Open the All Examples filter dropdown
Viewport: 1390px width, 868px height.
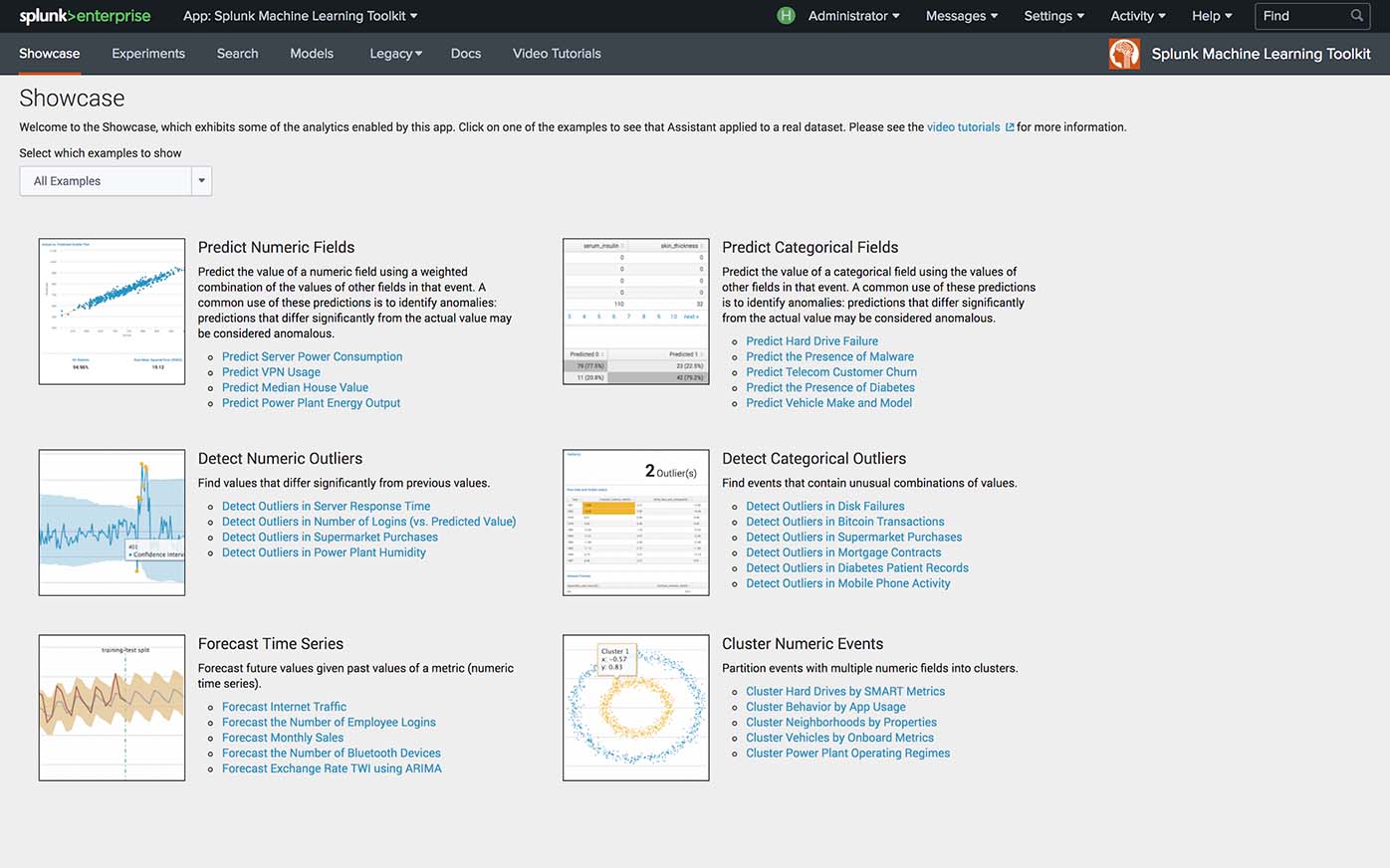click(116, 181)
